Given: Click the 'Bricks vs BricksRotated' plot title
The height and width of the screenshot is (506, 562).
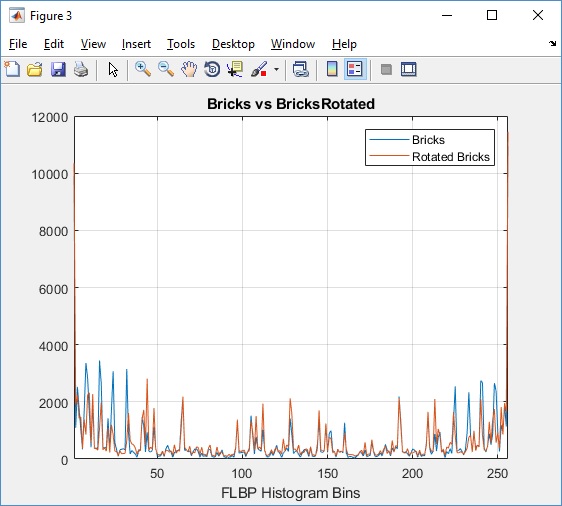Looking at the screenshot, I should [291, 104].
